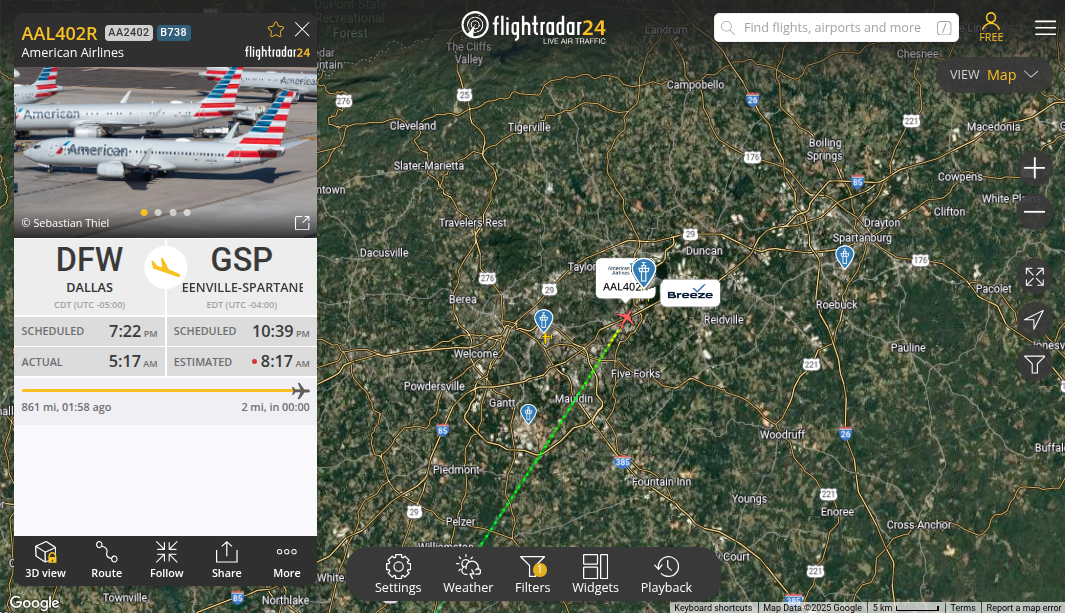Open map Settings
The height and width of the screenshot is (613, 1065).
[x=398, y=574]
